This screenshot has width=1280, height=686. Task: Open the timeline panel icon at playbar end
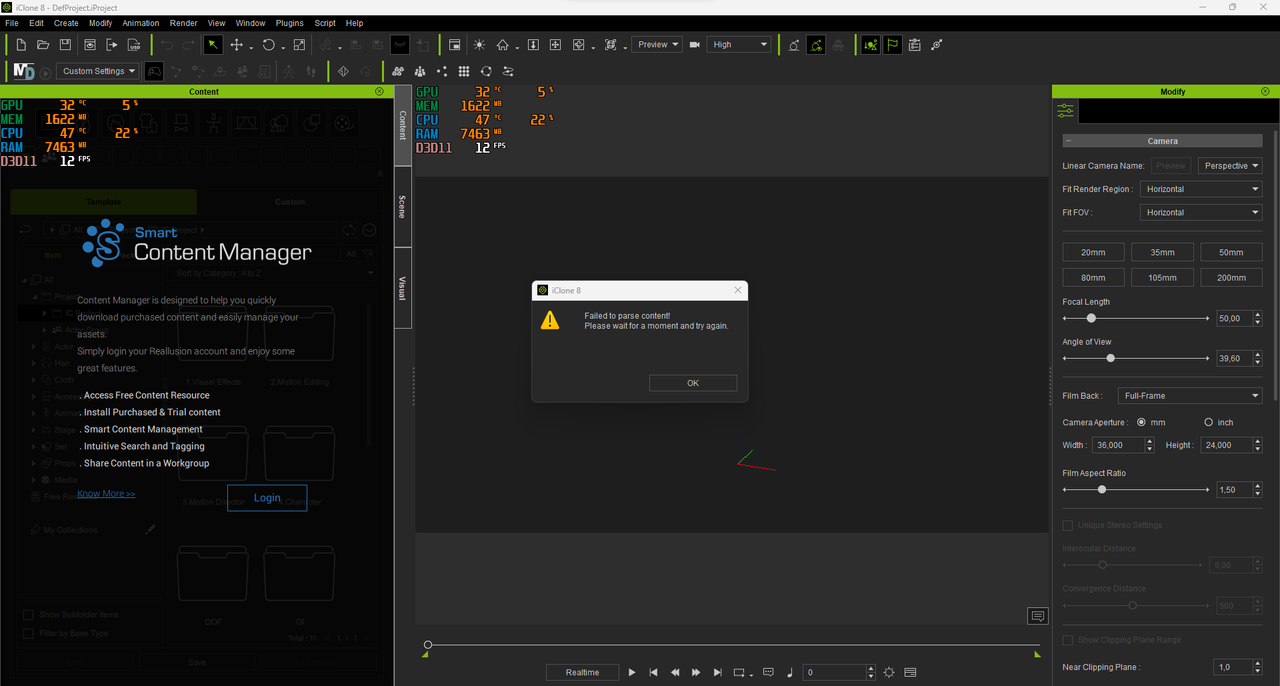coord(910,673)
